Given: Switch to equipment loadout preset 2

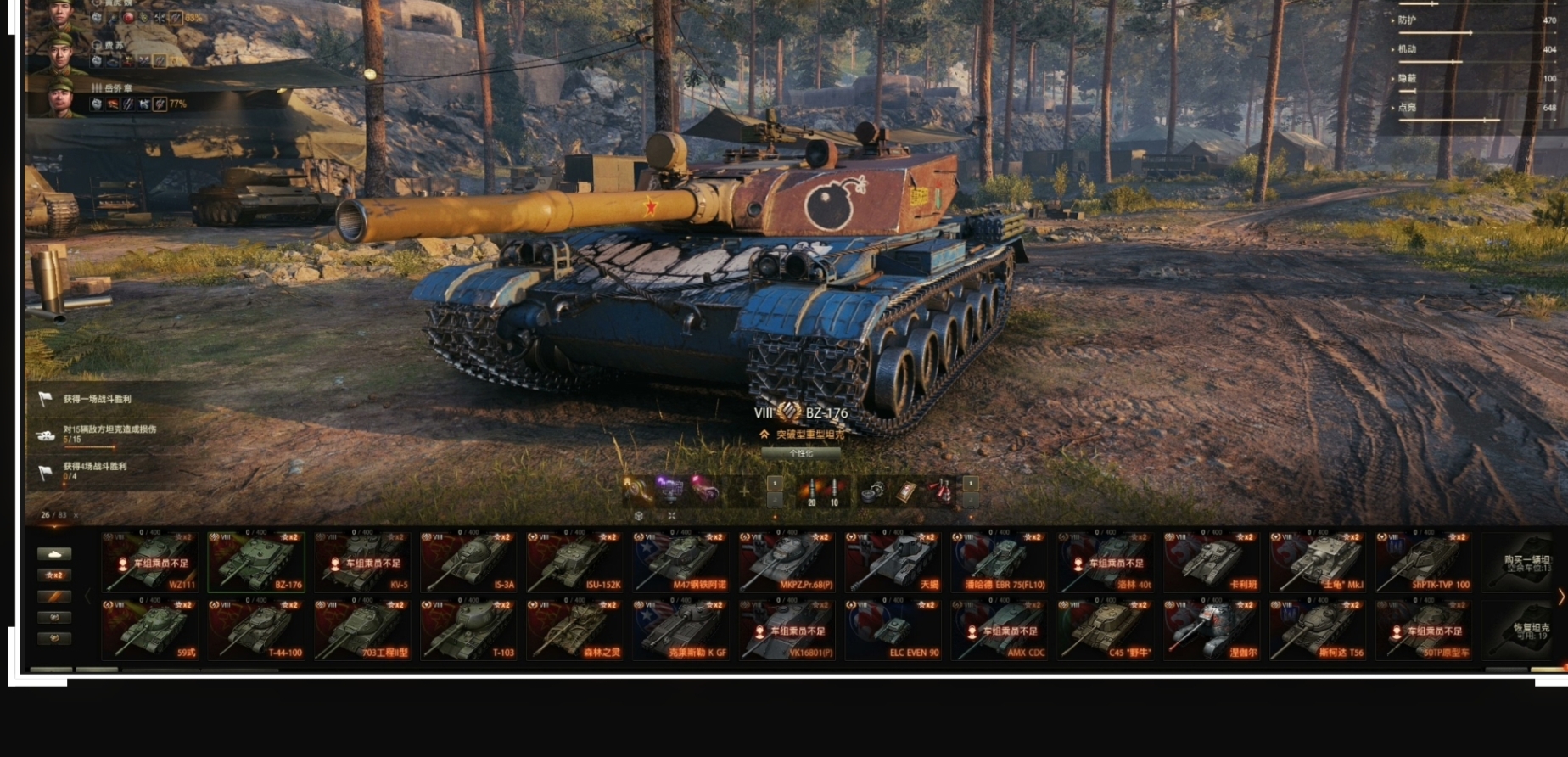Looking at the screenshot, I should click(x=775, y=501).
